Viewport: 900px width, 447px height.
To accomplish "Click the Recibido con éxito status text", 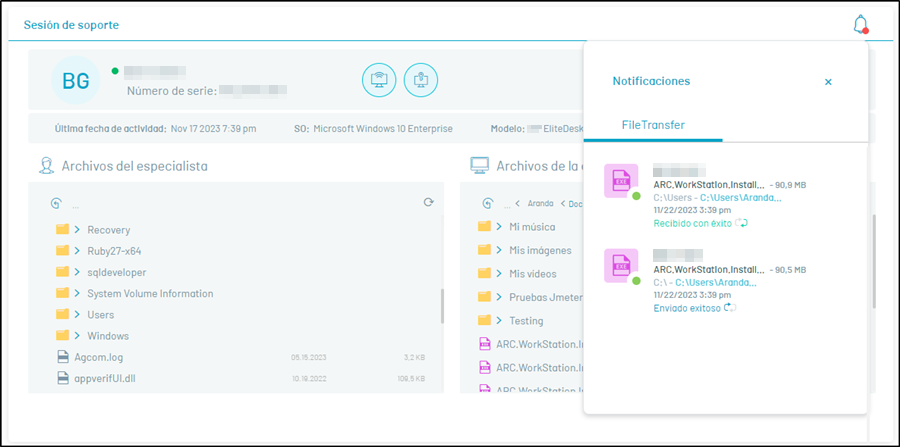I will point(693,223).
